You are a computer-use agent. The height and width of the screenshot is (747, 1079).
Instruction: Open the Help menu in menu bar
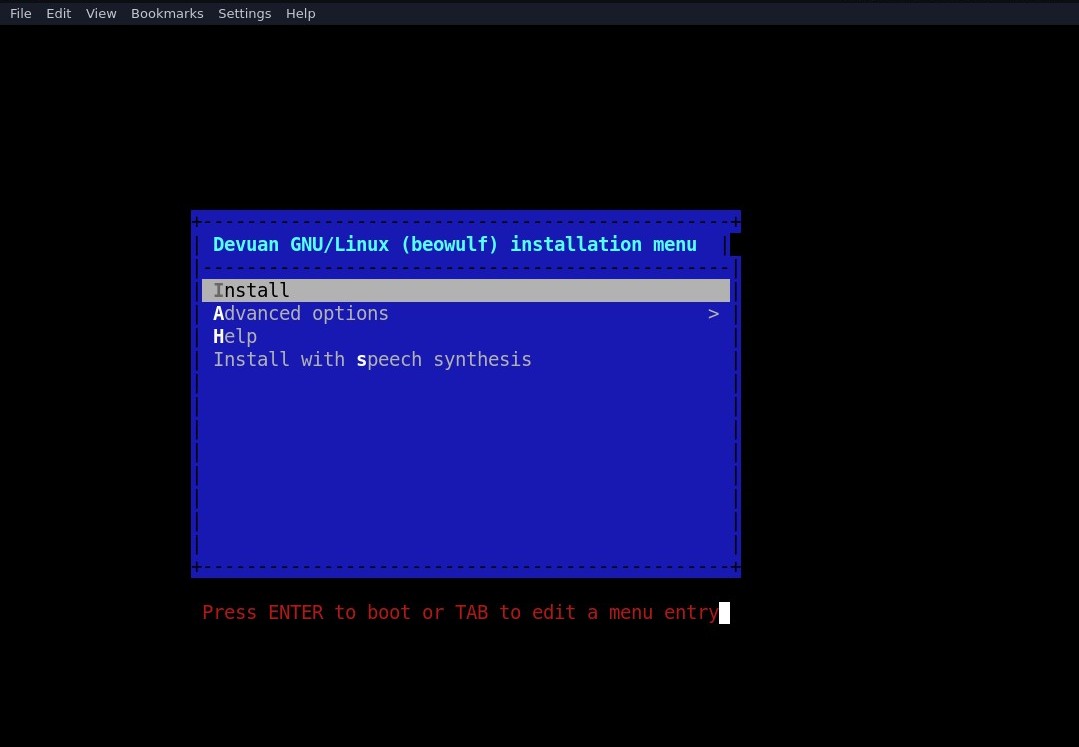click(x=300, y=13)
